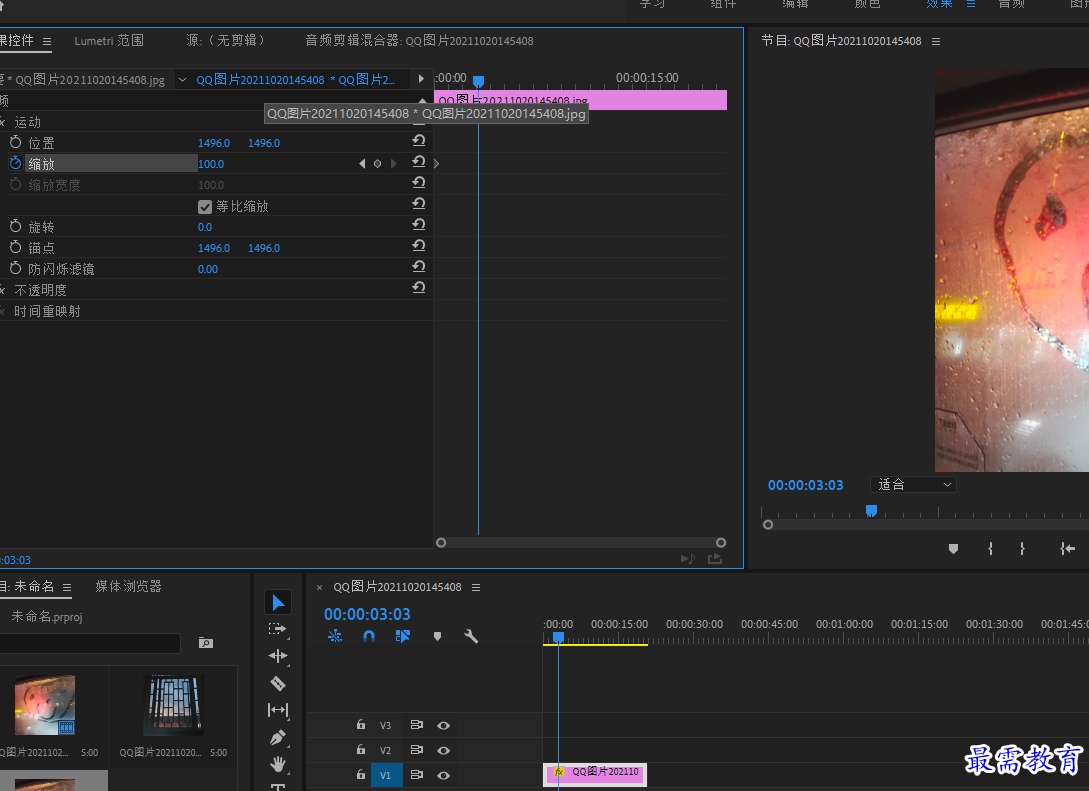This screenshot has height=791, width=1089.
Task: Open the 编辑 workspace
Action: [795, 4]
